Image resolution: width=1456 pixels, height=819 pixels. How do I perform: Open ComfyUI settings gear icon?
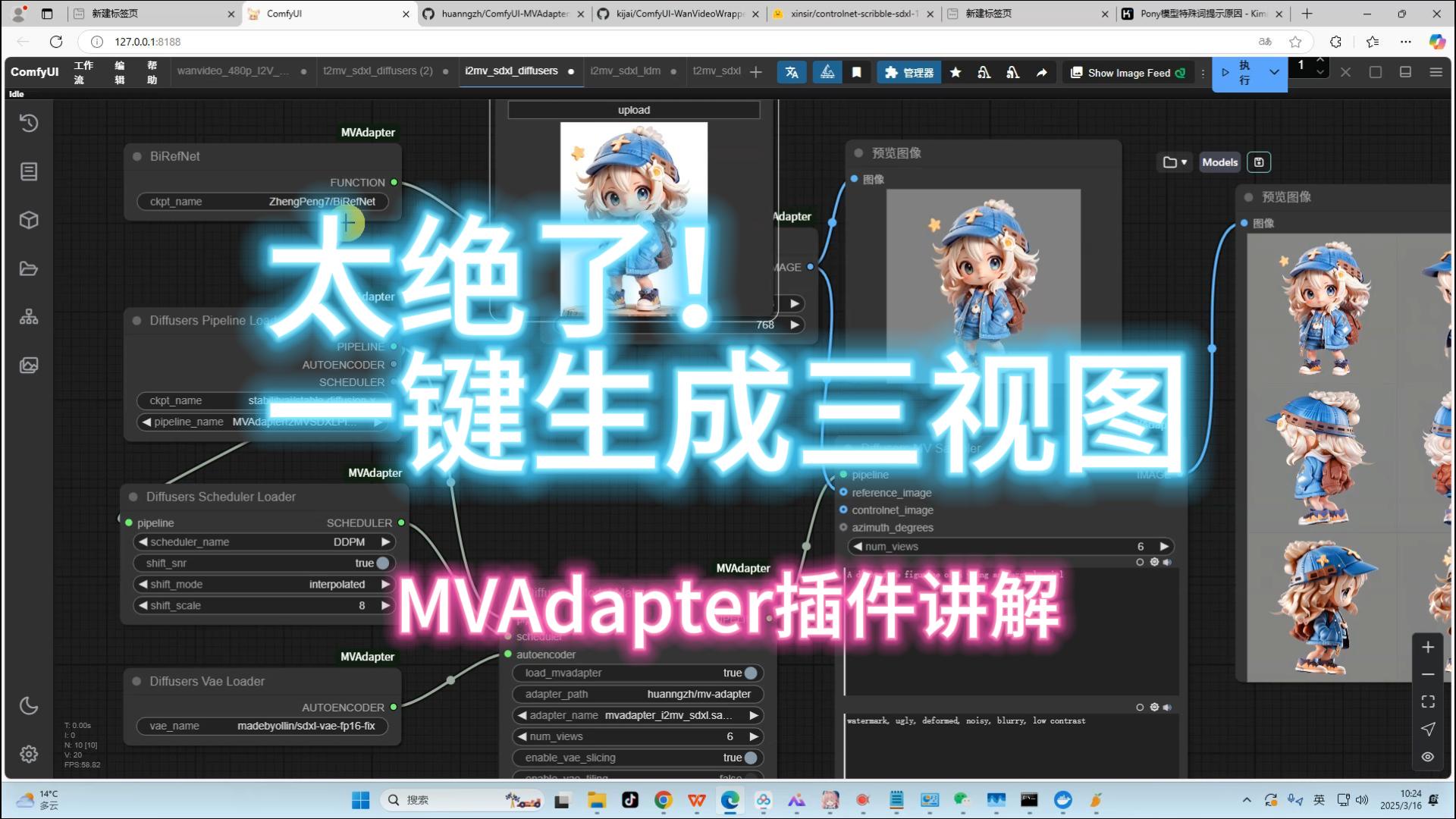coord(29,754)
